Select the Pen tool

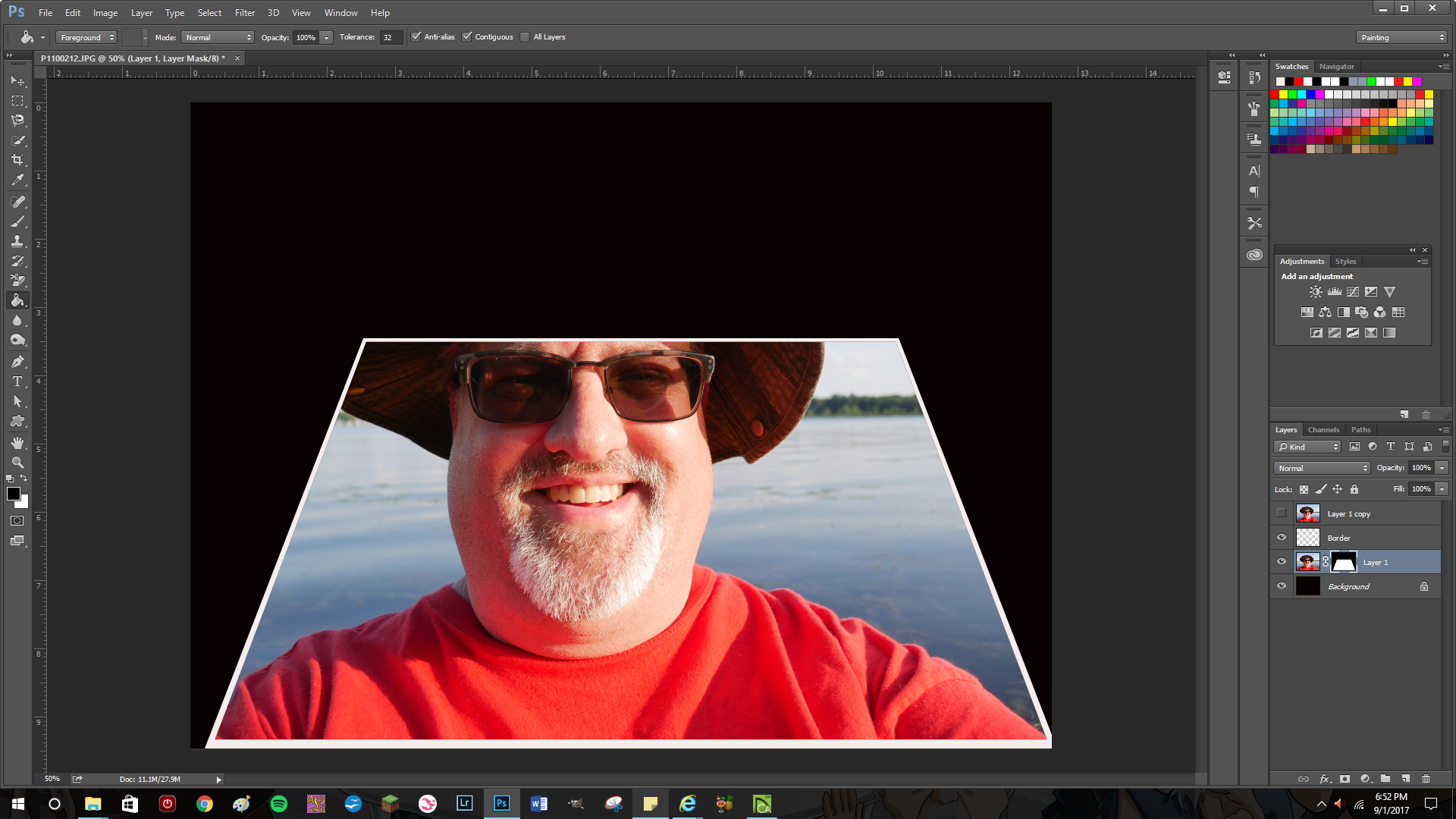click(x=17, y=362)
